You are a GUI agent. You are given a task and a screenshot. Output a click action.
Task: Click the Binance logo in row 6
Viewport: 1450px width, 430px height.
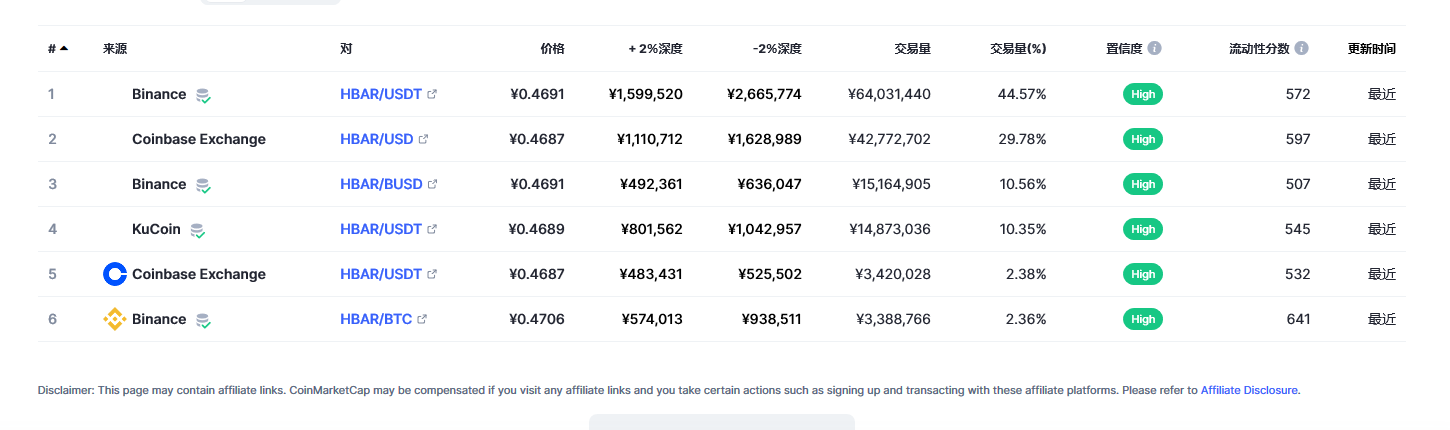[115, 319]
